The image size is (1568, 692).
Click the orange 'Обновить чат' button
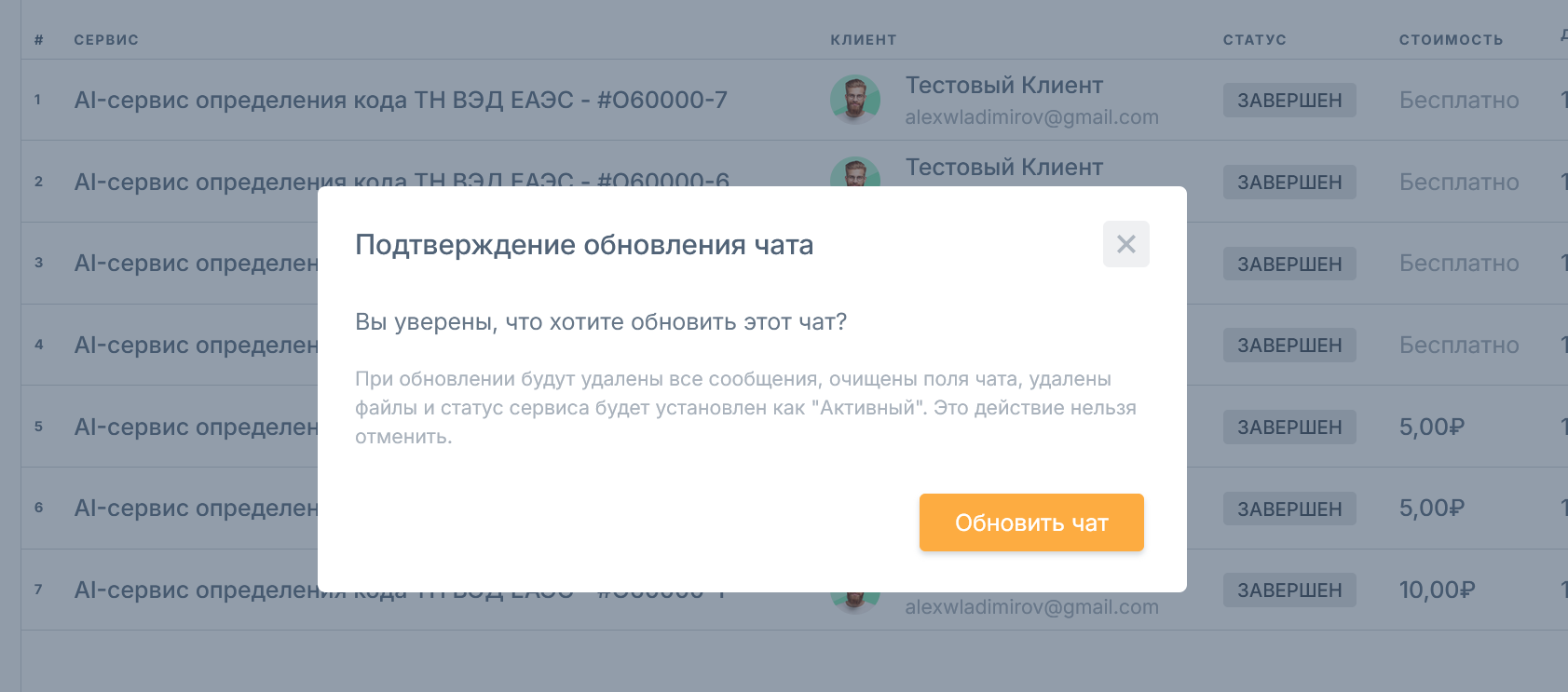pos(1031,522)
